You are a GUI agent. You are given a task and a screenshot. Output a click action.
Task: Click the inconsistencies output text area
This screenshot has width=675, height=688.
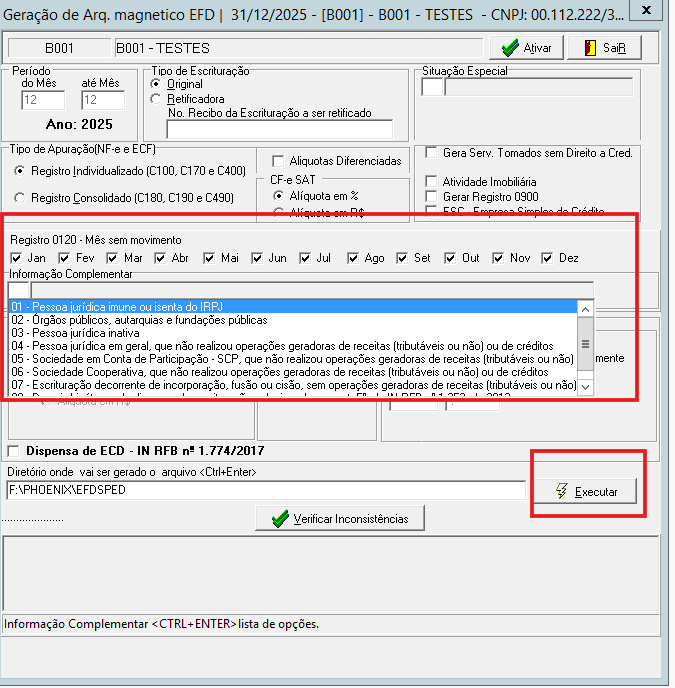[x=330, y=573]
